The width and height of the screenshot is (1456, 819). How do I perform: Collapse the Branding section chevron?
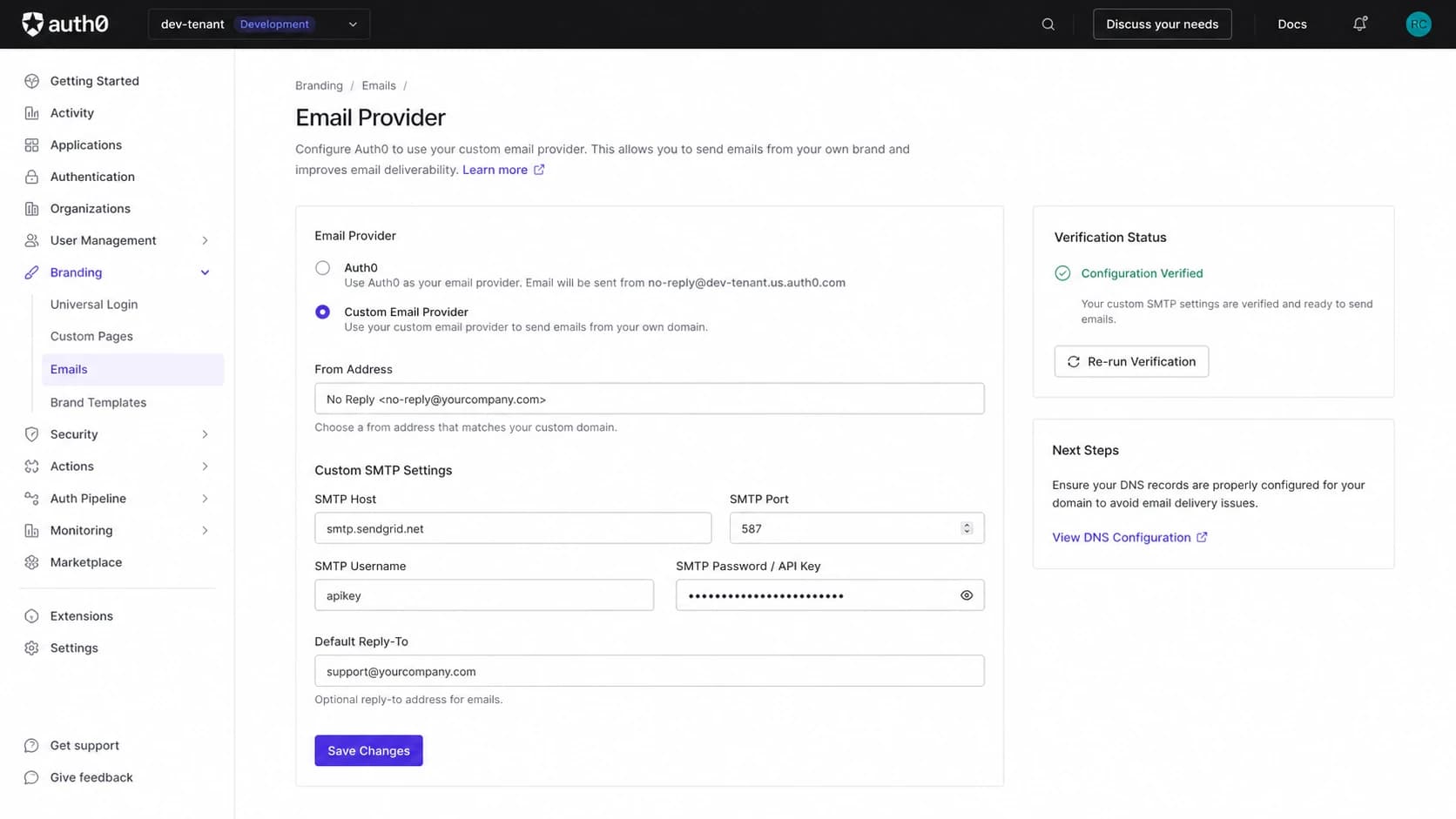click(206, 272)
